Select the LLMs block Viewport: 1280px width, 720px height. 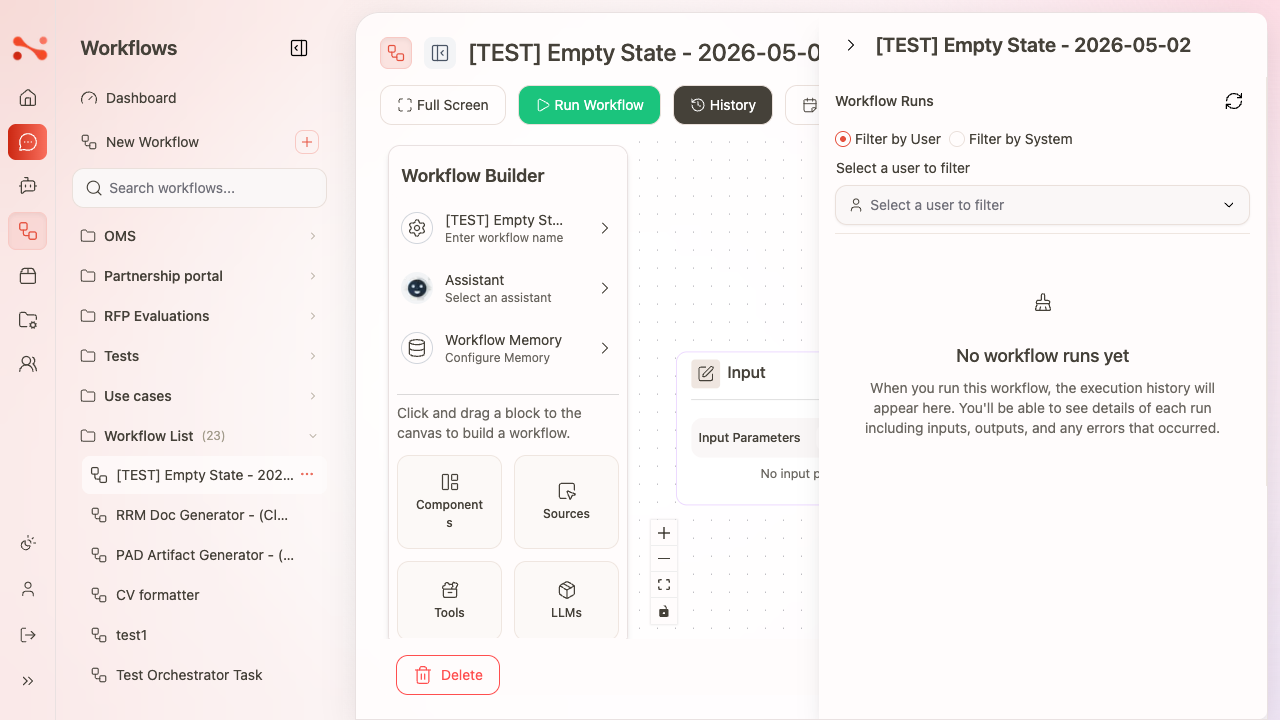coord(567,600)
